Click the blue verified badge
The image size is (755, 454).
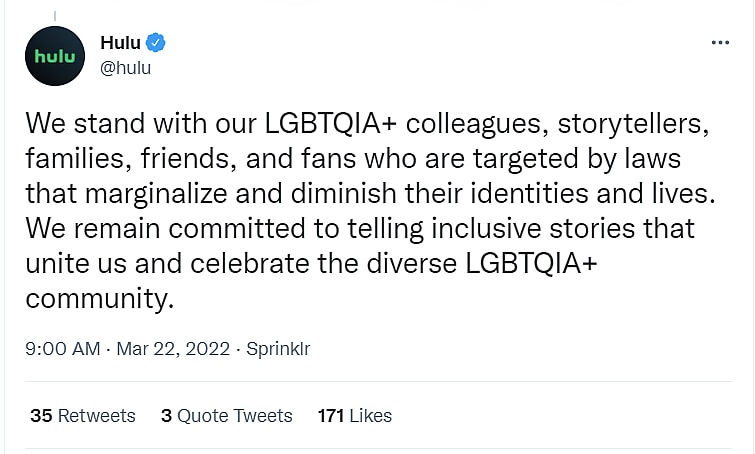(x=156, y=42)
